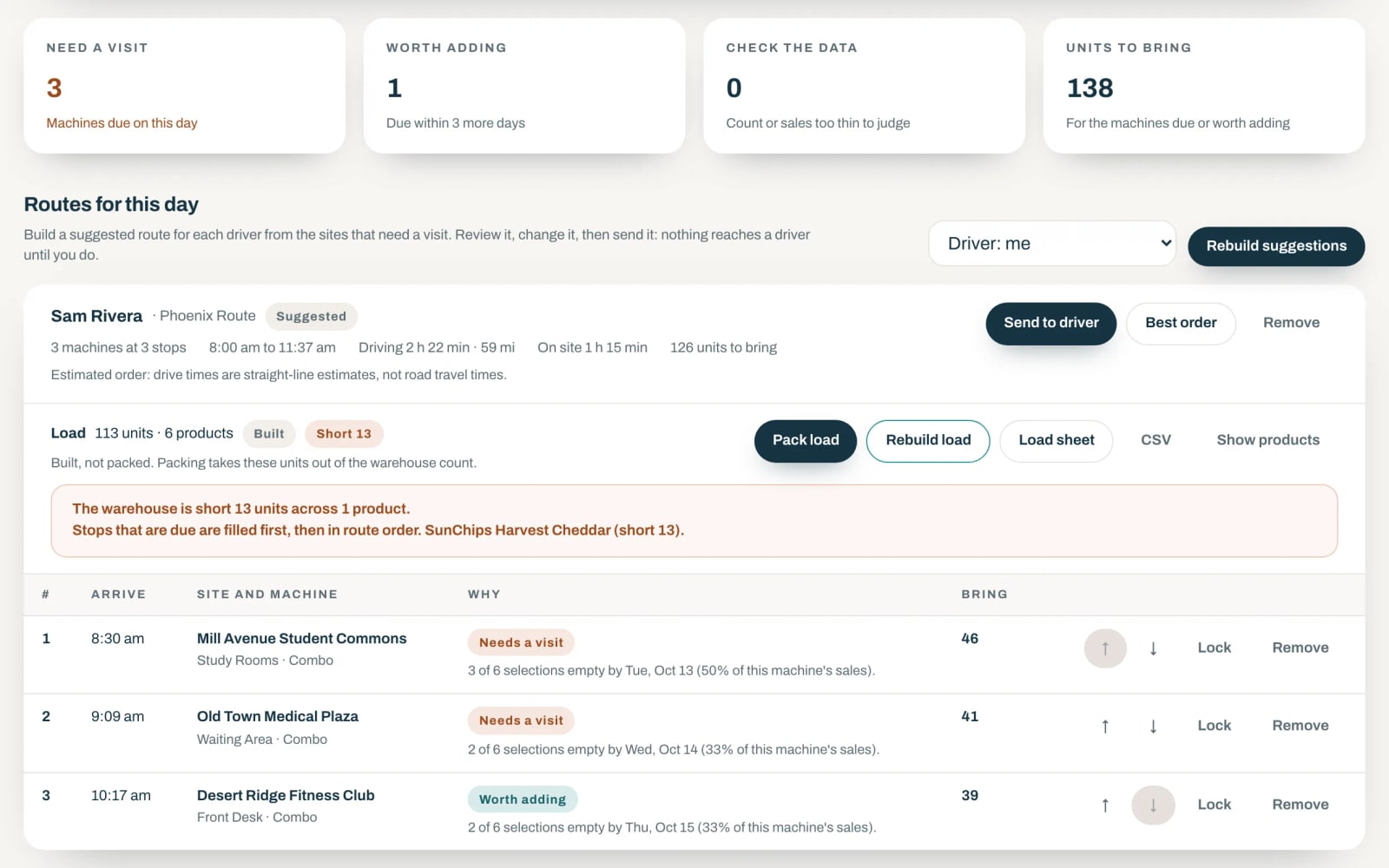
Task: Click Needs a visit tag for Old Town
Action: [x=521, y=720]
